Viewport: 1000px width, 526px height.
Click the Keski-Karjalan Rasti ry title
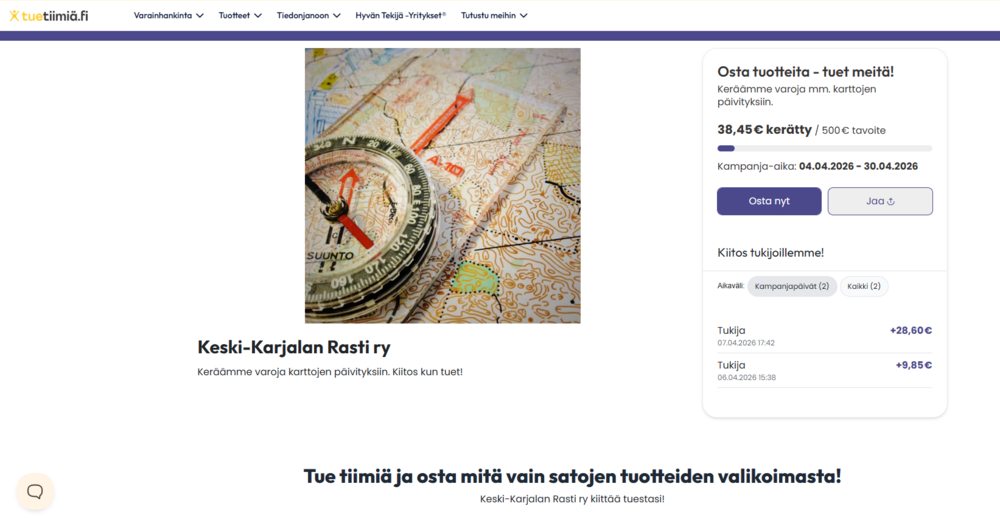pyautogui.click(x=294, y=348)
